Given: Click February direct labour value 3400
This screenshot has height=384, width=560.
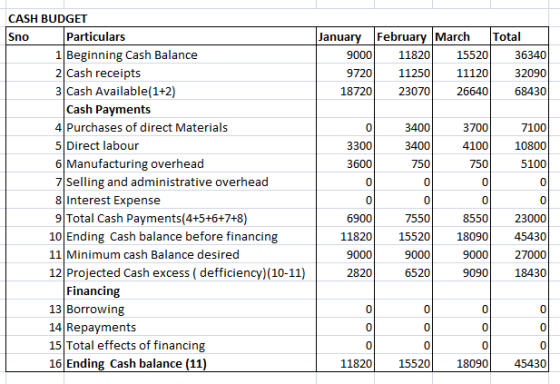Looking at the screenshot, I should pos(404,146).
